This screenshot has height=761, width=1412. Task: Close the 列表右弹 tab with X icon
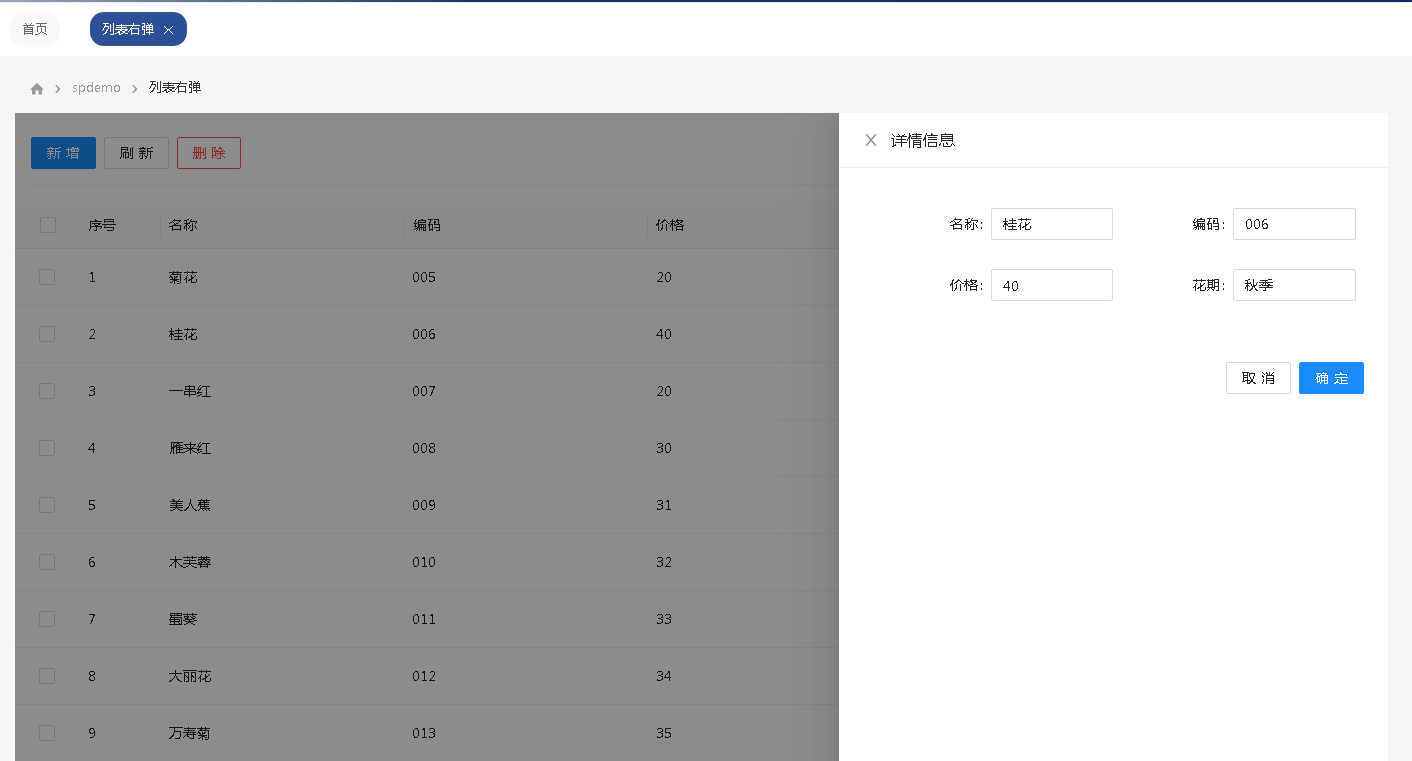click(x=168, y=30)
